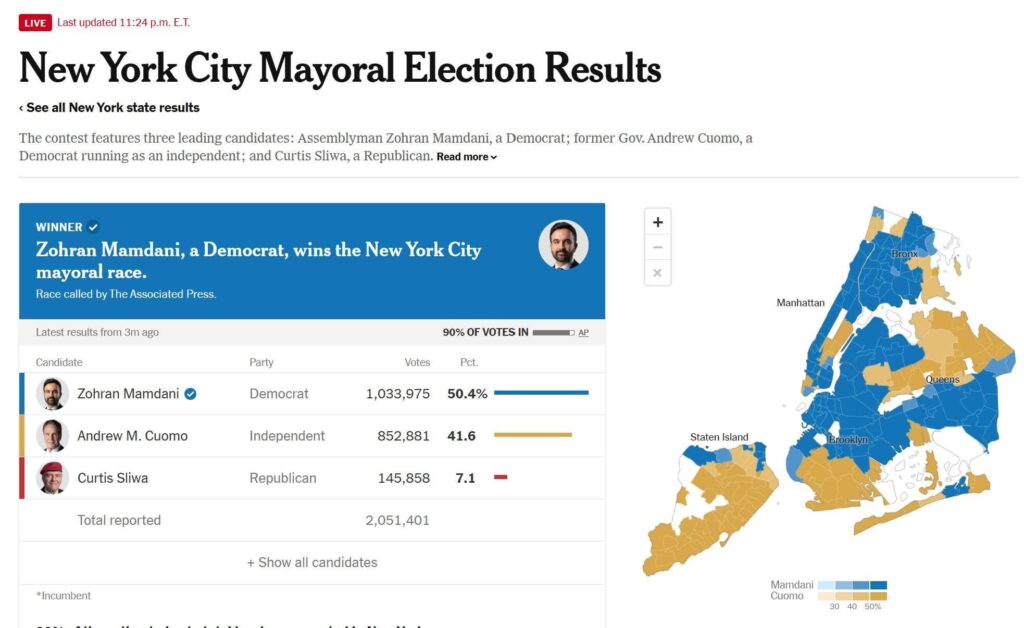Click the map reset X button
The width and height of the screenshot is (1024, 628).
657,272
